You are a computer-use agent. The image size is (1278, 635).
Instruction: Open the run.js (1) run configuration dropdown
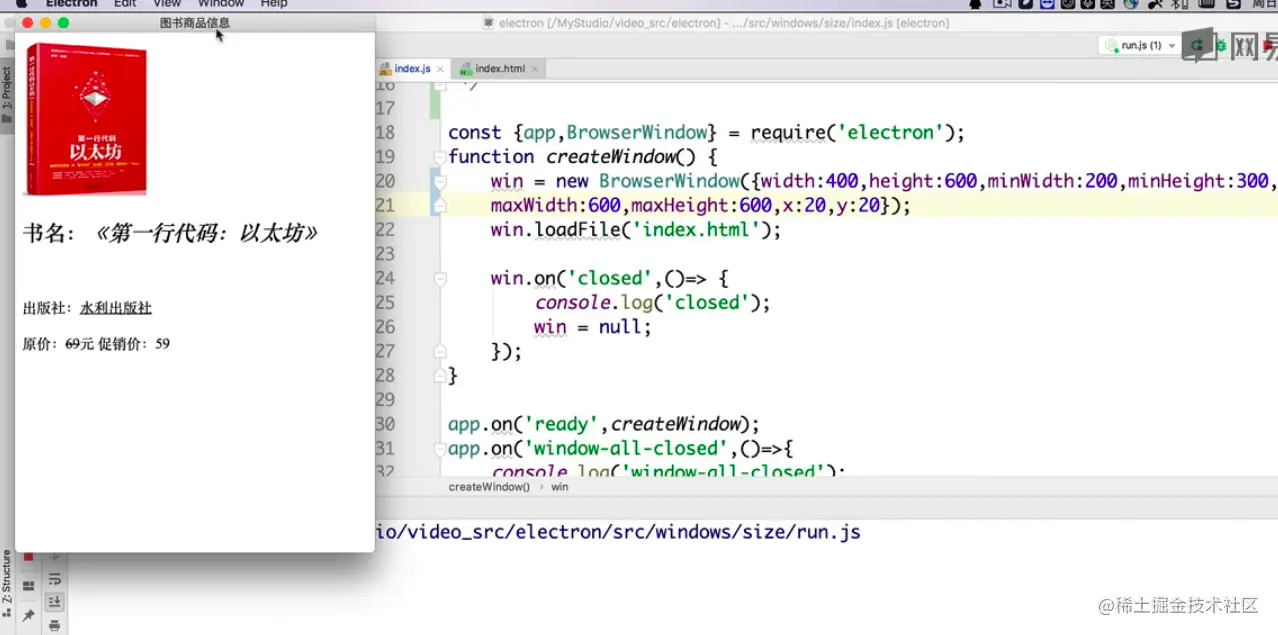click(1139, 46)
